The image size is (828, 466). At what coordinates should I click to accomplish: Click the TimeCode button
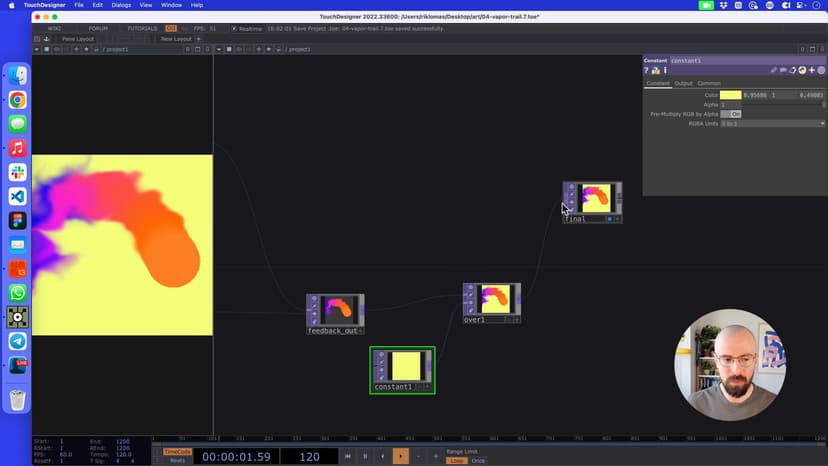click(x=176, y=451)
